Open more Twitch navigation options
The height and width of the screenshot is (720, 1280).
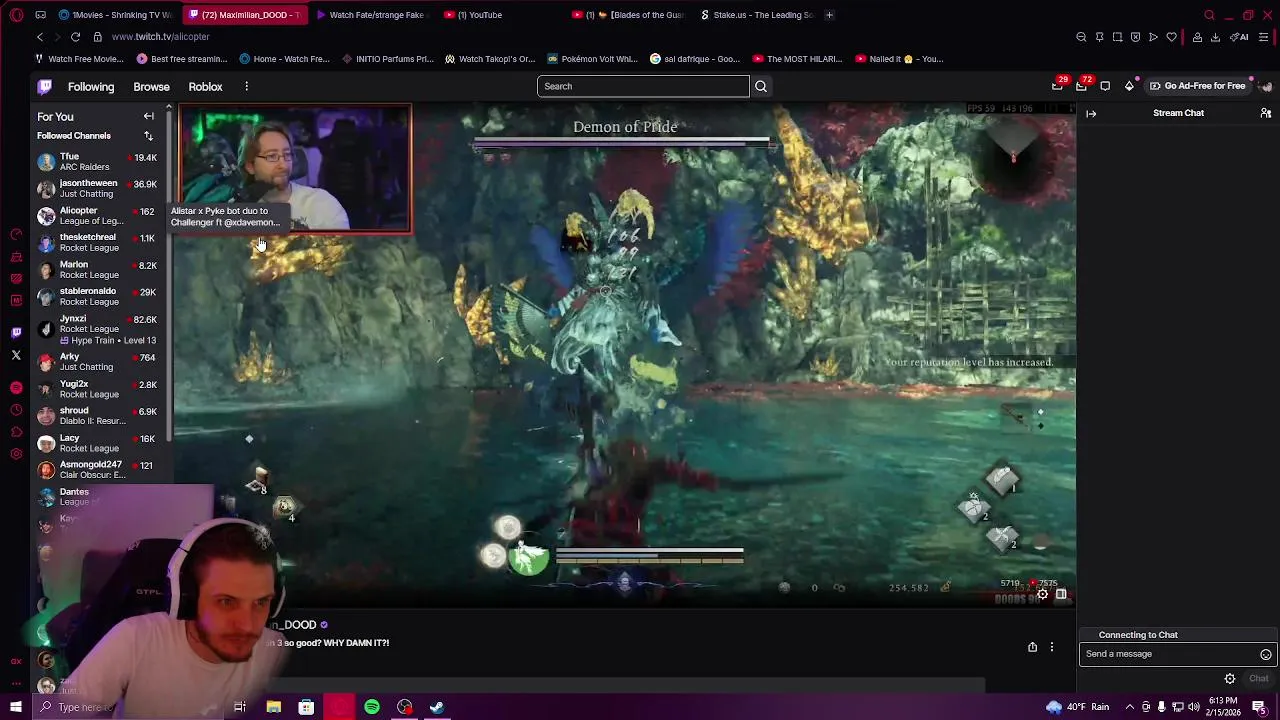click(246, 87)
